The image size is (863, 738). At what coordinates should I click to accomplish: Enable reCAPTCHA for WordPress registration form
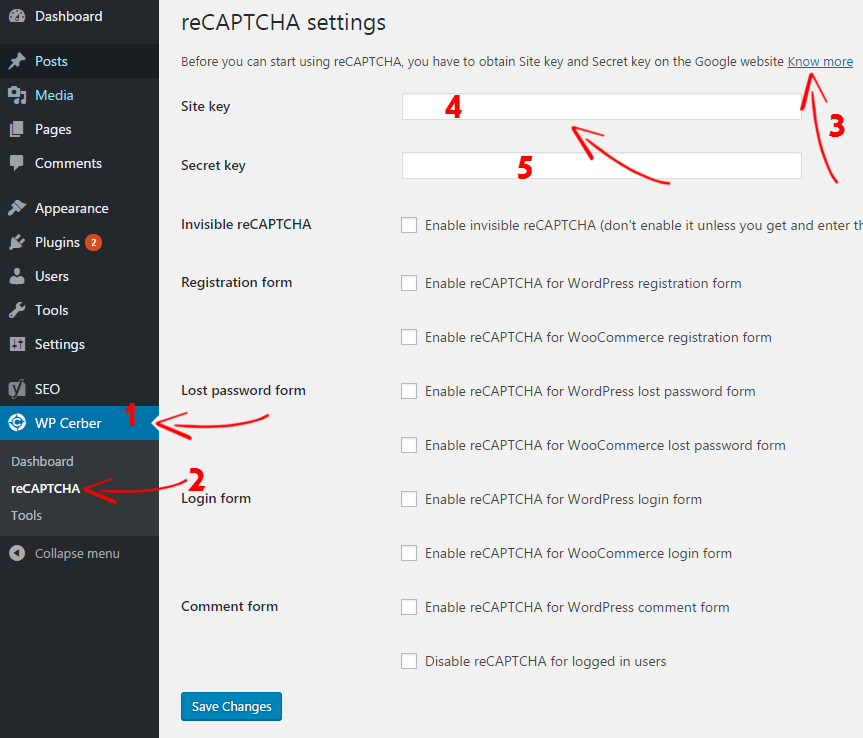click(409, 283)
